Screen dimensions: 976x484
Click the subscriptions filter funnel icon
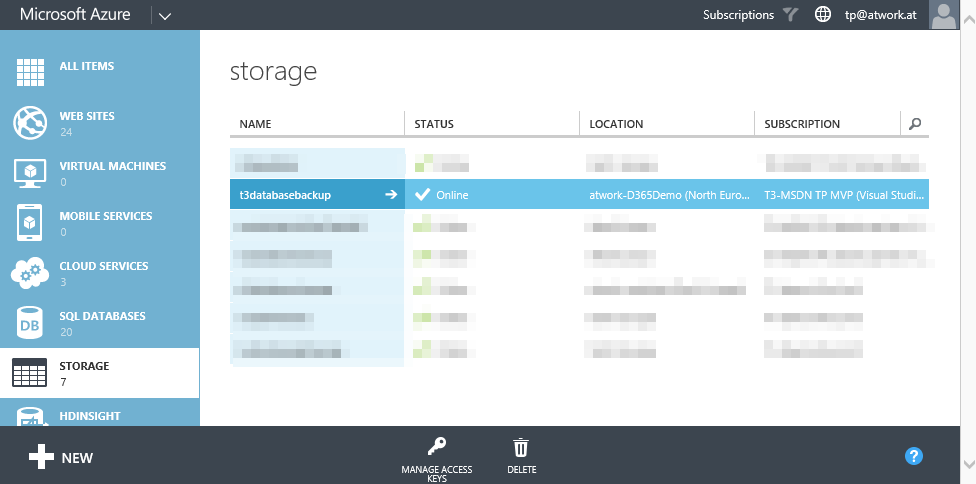click(791, 15)
